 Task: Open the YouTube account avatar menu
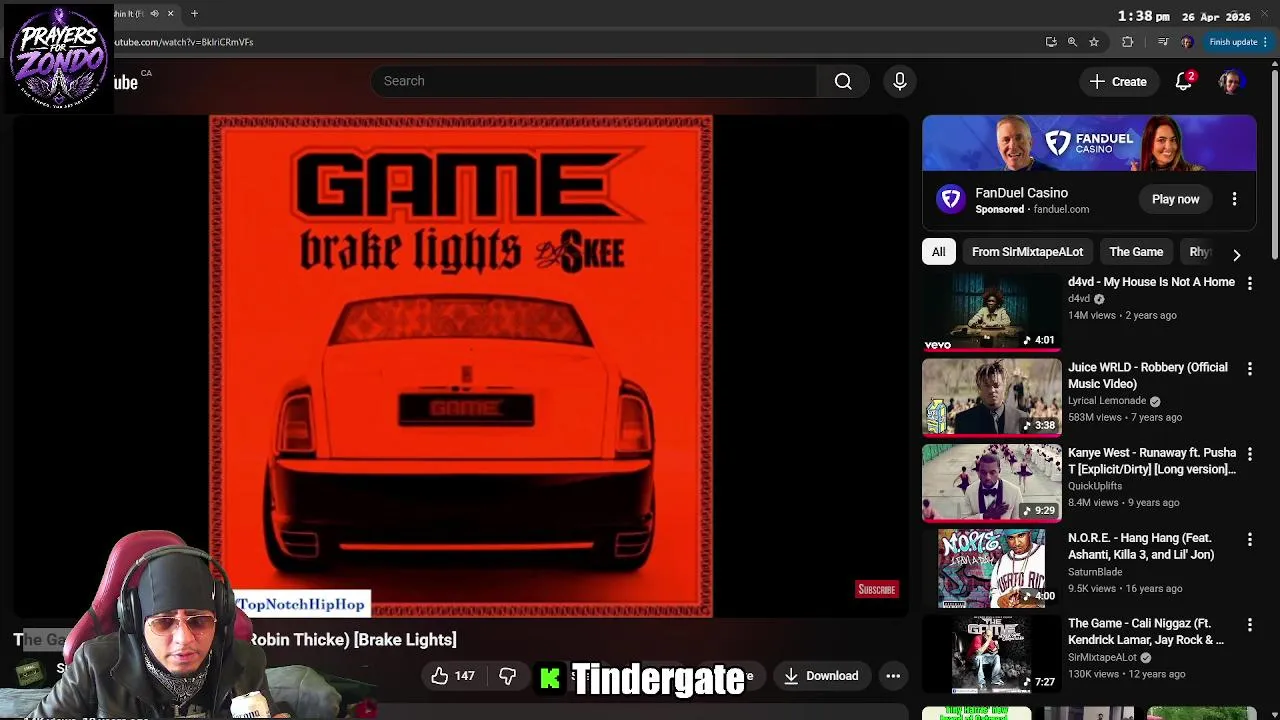[1230, 82]
